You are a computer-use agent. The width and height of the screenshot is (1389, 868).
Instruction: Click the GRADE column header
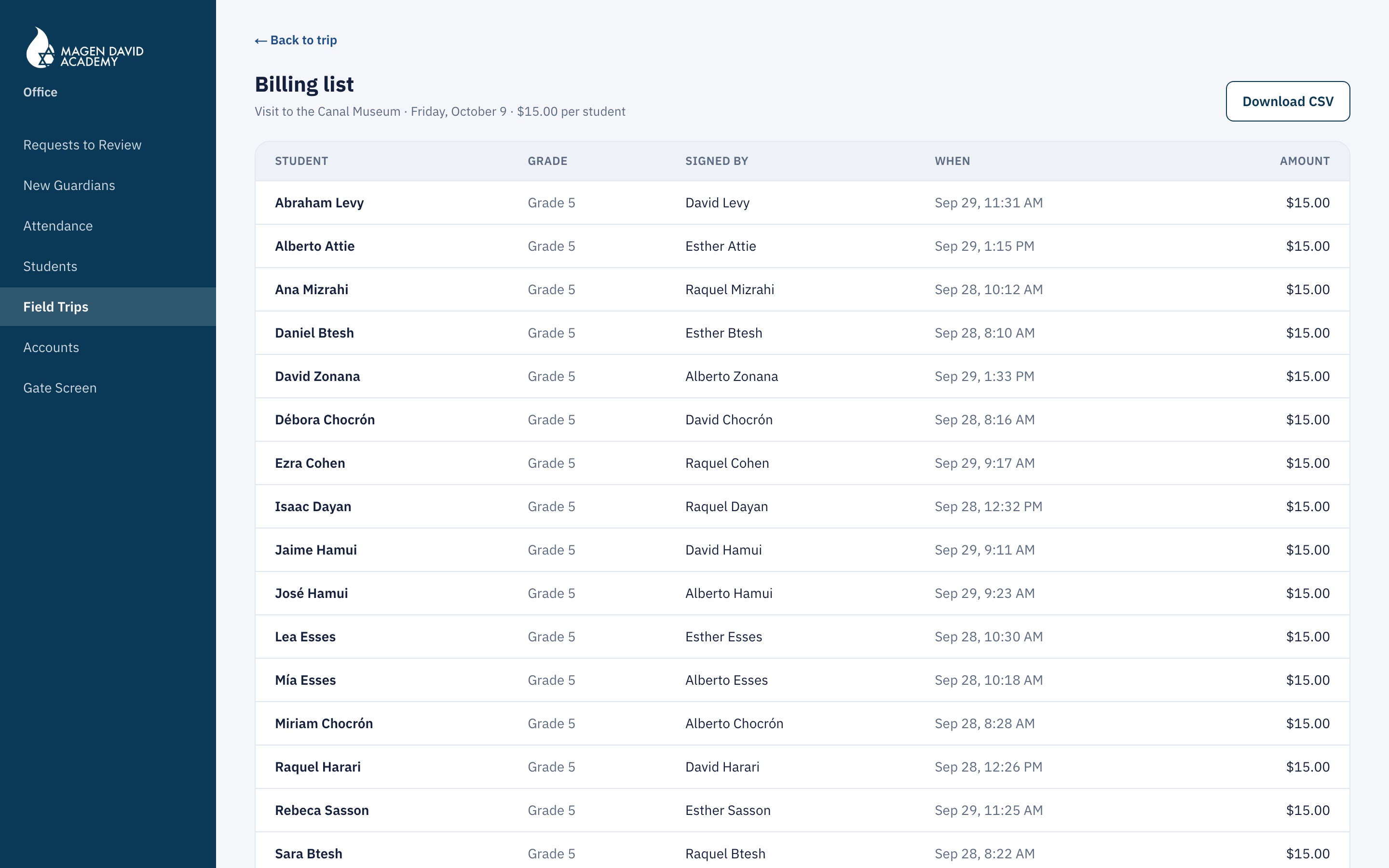click(547, 162)
